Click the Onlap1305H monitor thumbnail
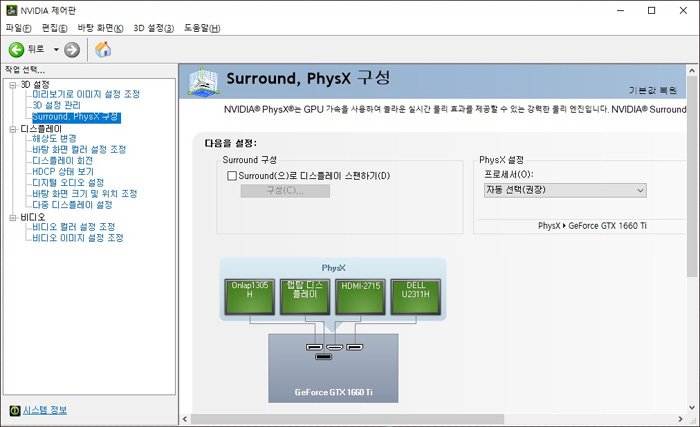 (250, 297)
